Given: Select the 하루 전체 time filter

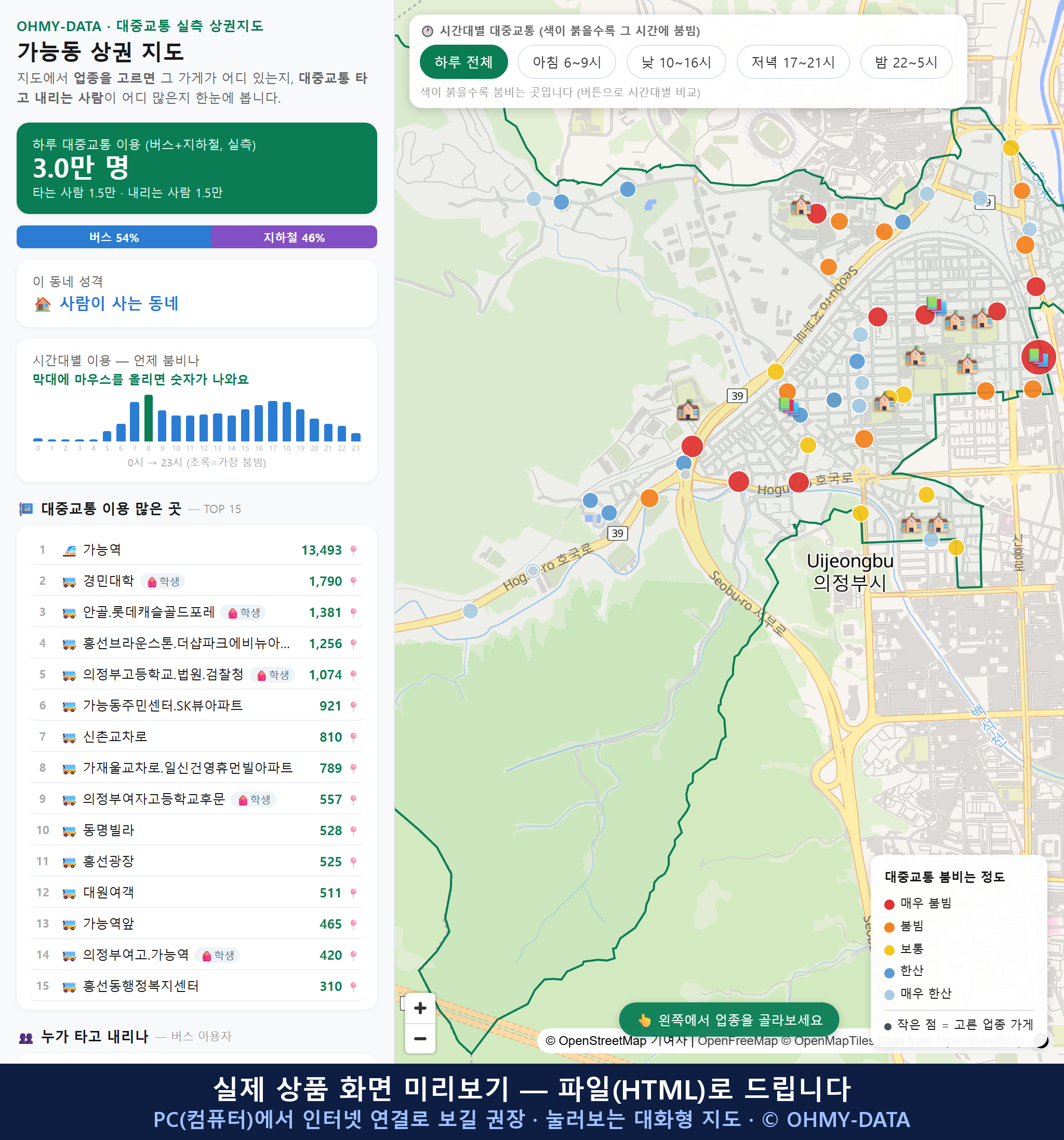Looking at the screenshot, I should point(463,62).
